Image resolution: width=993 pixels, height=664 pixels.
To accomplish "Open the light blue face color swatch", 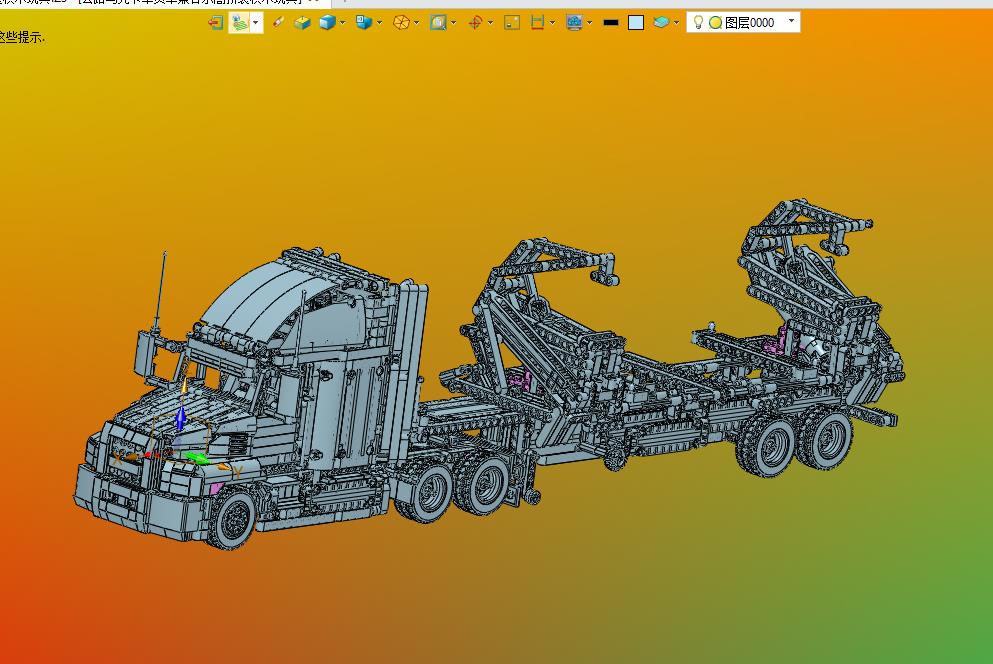I will [636, 23].
